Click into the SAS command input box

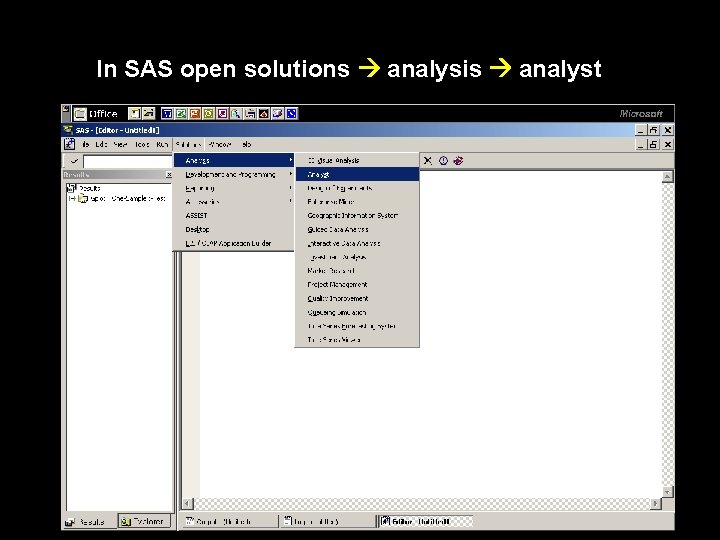pyautogui.click(x=128, y=162)
